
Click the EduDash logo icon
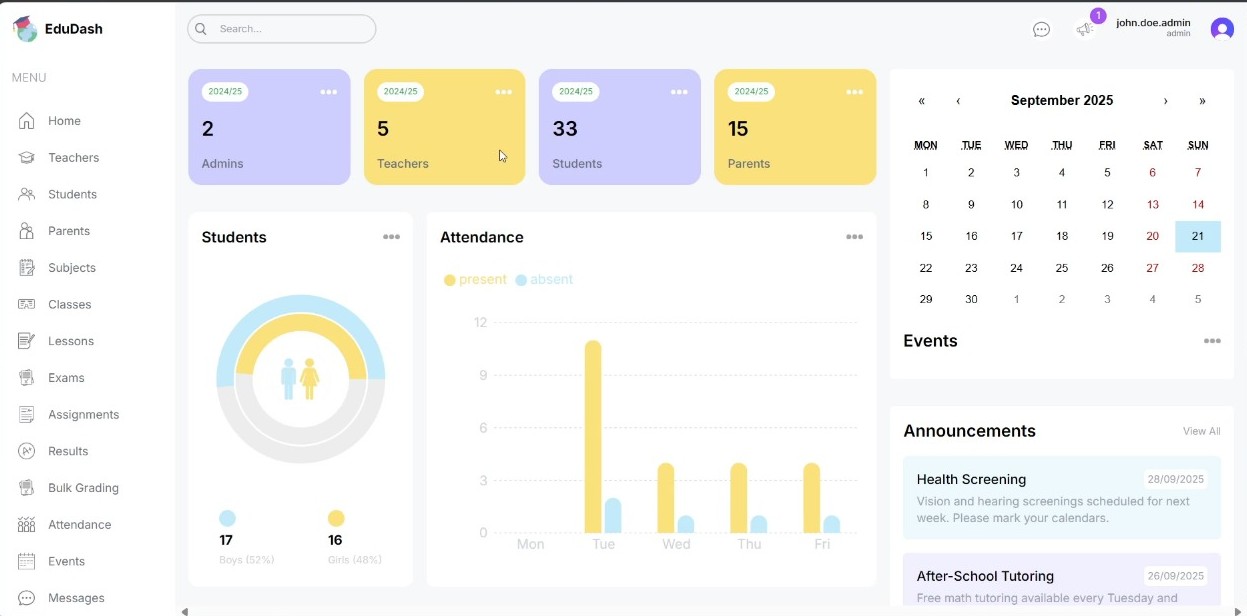(x=25, y=29)
